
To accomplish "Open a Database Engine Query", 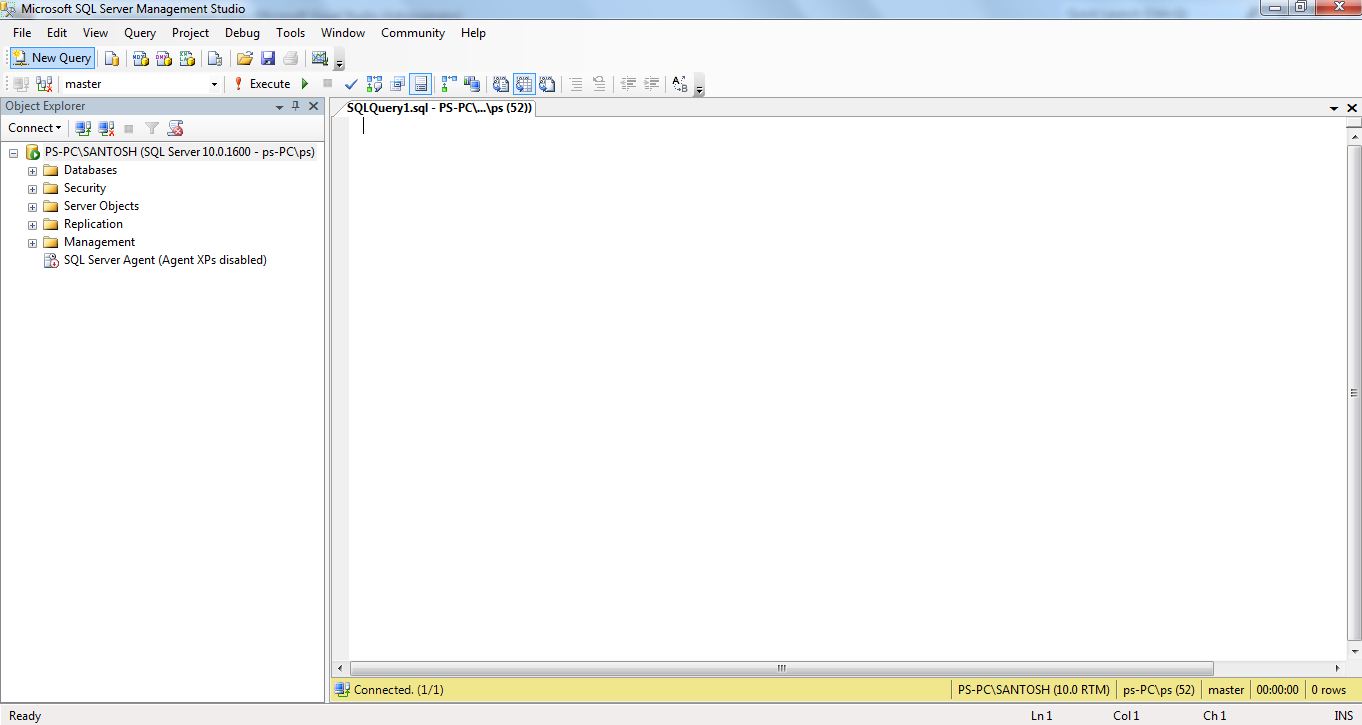I will point(112,58).
